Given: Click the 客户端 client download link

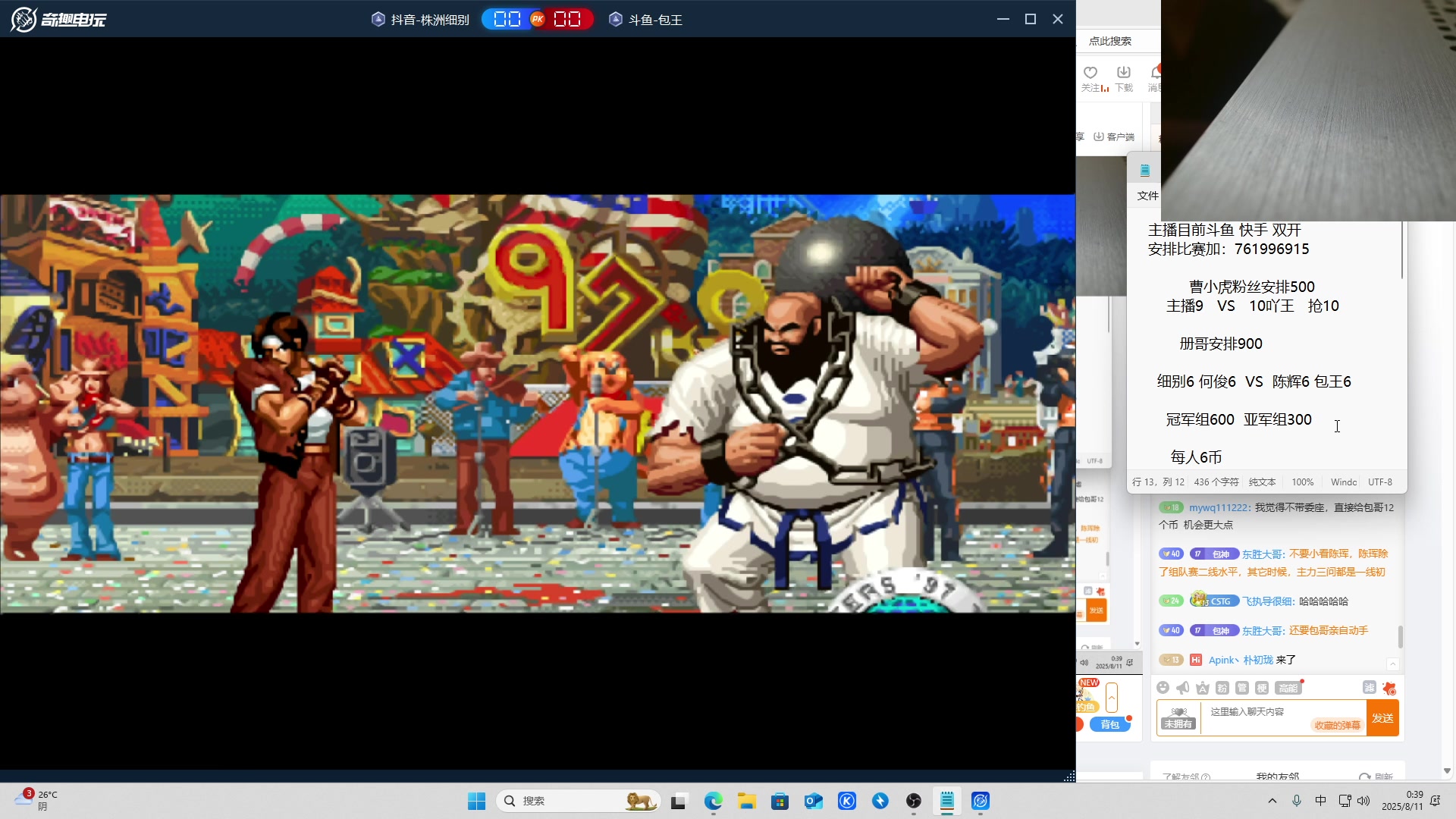Looking at the screenshot, I should [x=1114, y=136].
